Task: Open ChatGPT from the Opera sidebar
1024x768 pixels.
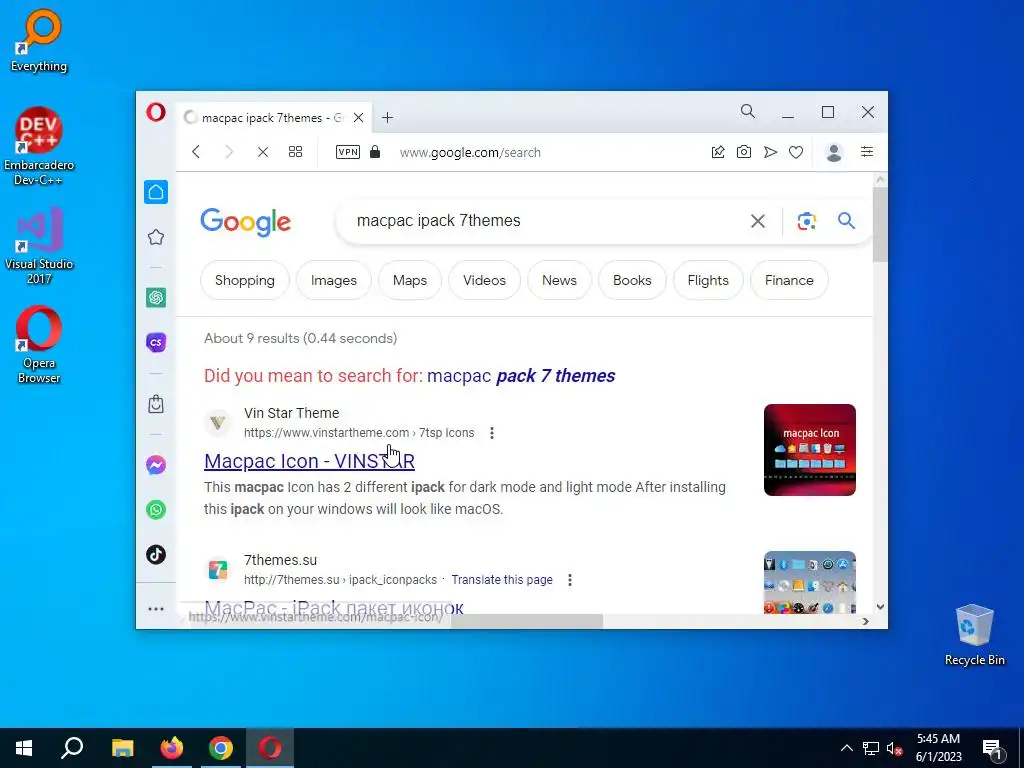Action: click(x=155, y=298)
